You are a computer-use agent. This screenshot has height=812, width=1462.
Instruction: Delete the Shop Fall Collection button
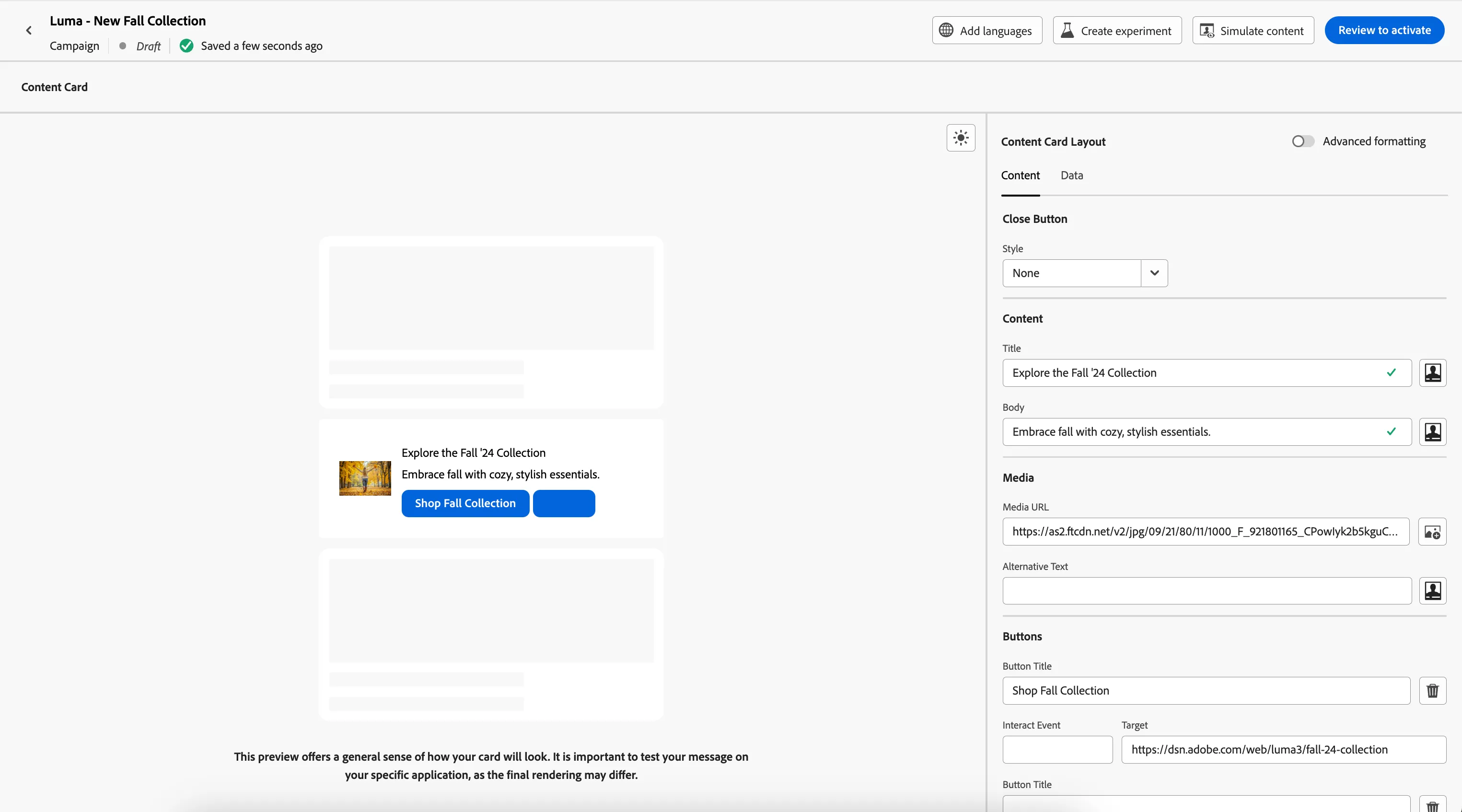[1432, 691]
